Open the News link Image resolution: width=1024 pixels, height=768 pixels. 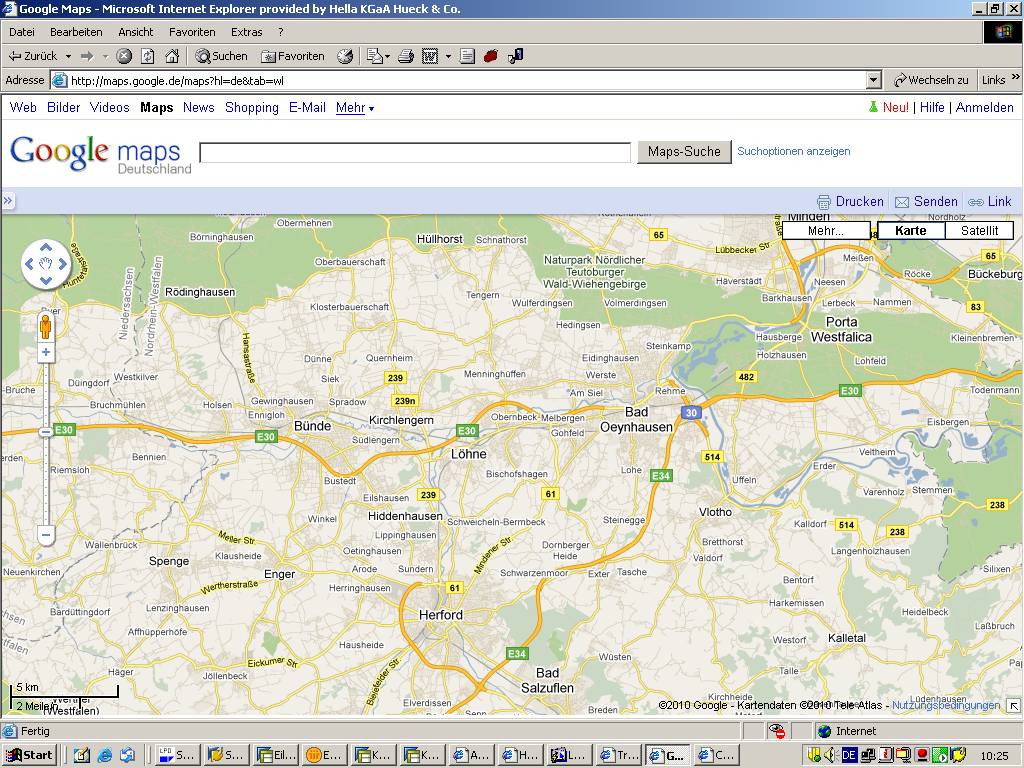click(199, 108)
